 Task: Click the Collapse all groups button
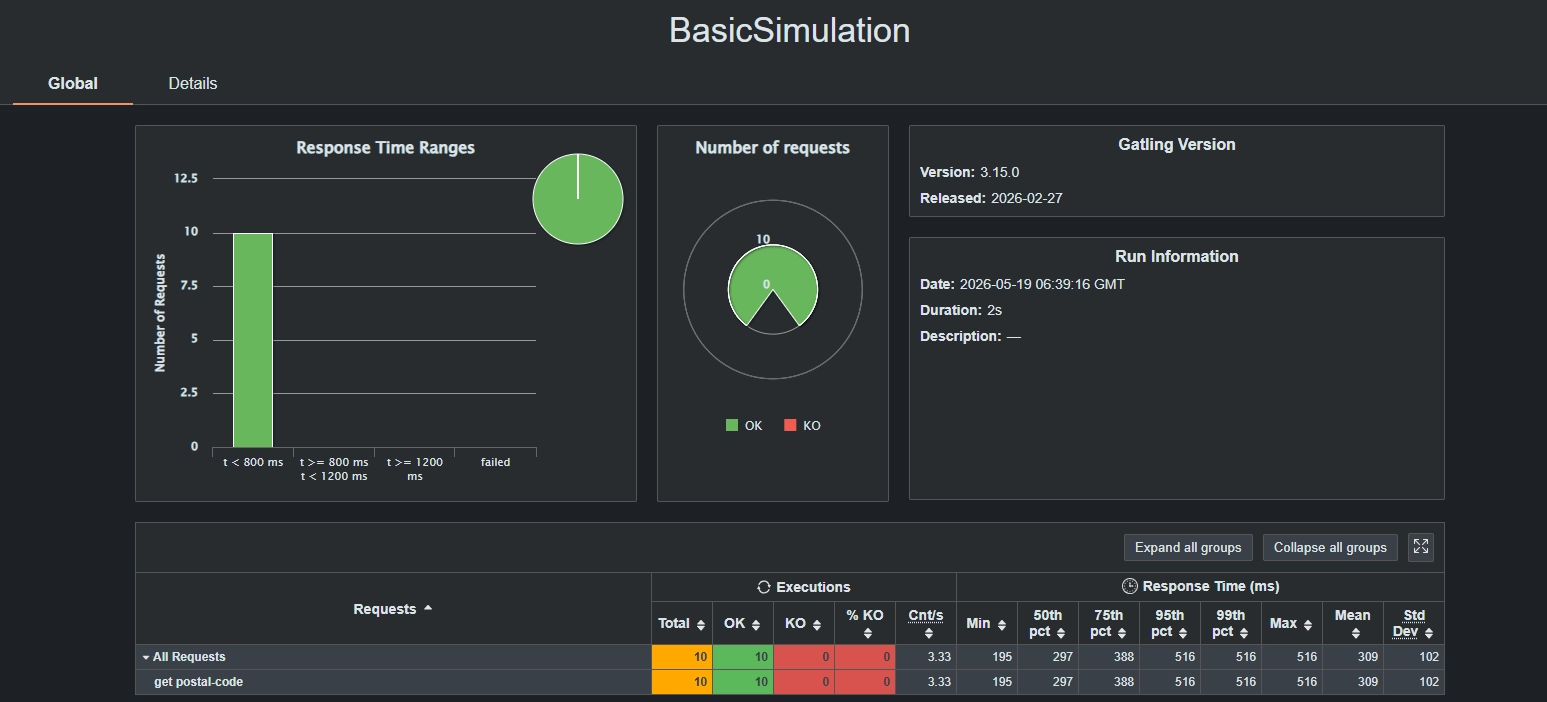click(1330, 547)
